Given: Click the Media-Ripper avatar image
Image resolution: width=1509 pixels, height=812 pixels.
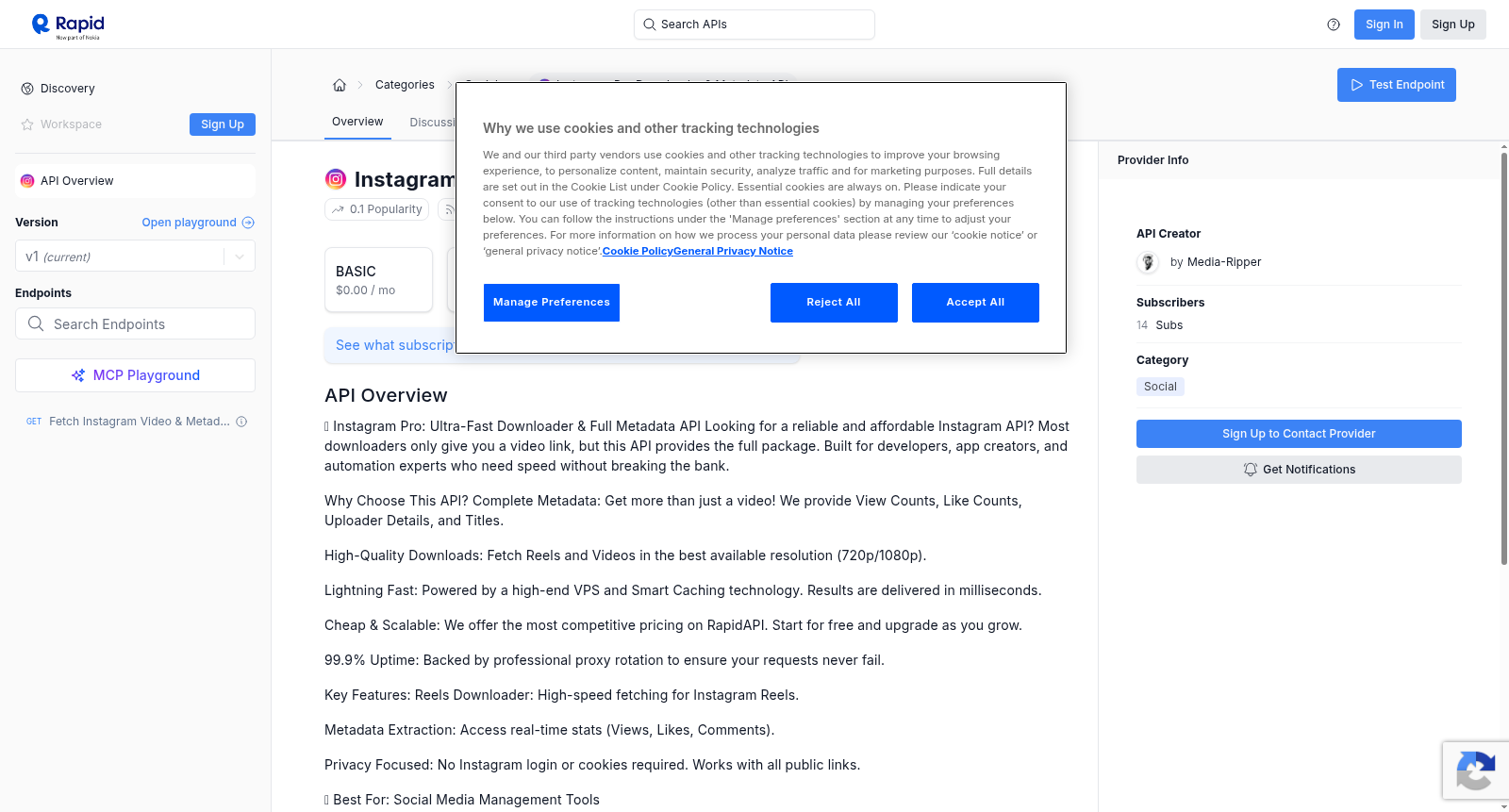Looking at the screenshot, I should (1148, 262).
